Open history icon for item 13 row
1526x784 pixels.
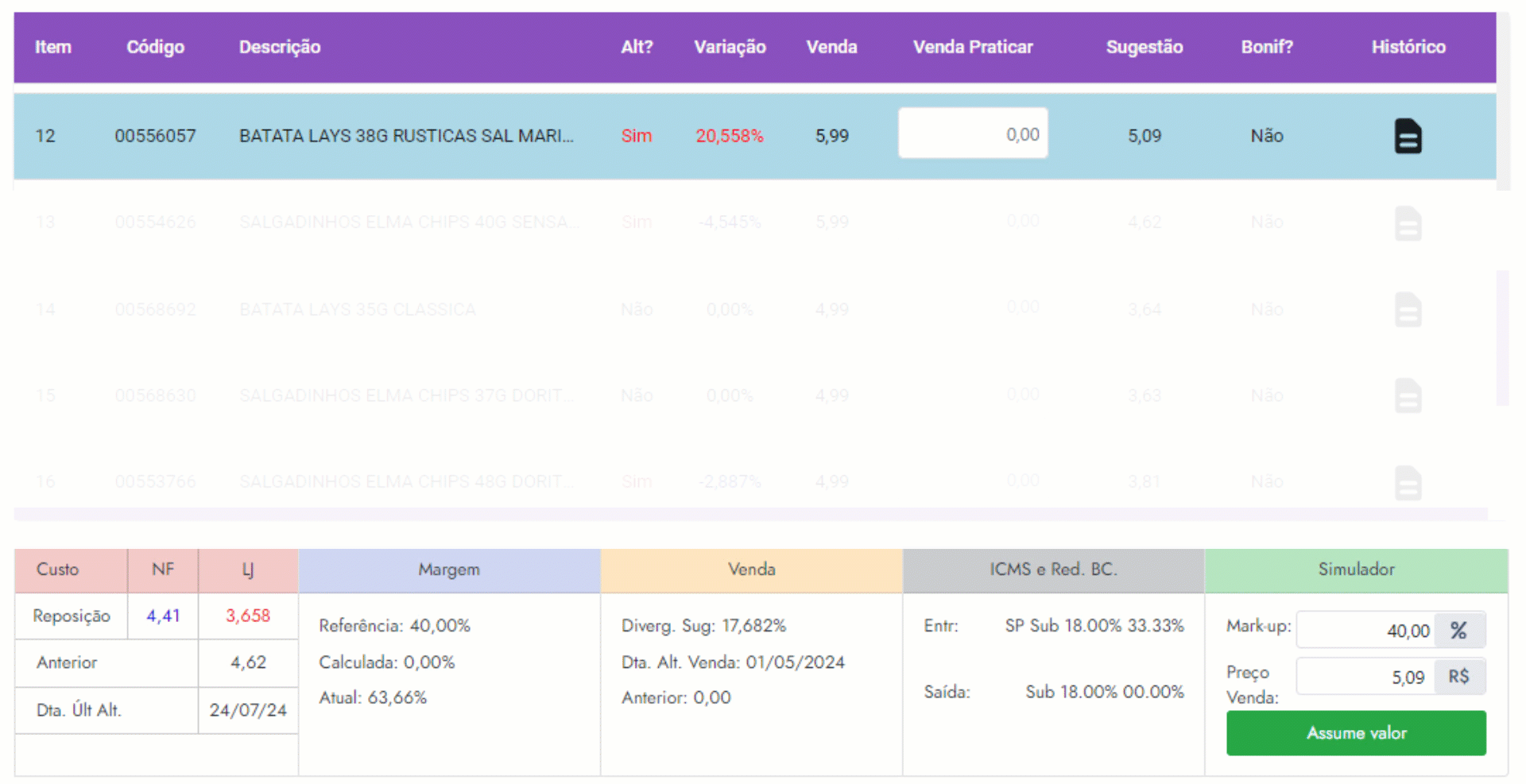pyautogui.click(x=1408, y=223)
